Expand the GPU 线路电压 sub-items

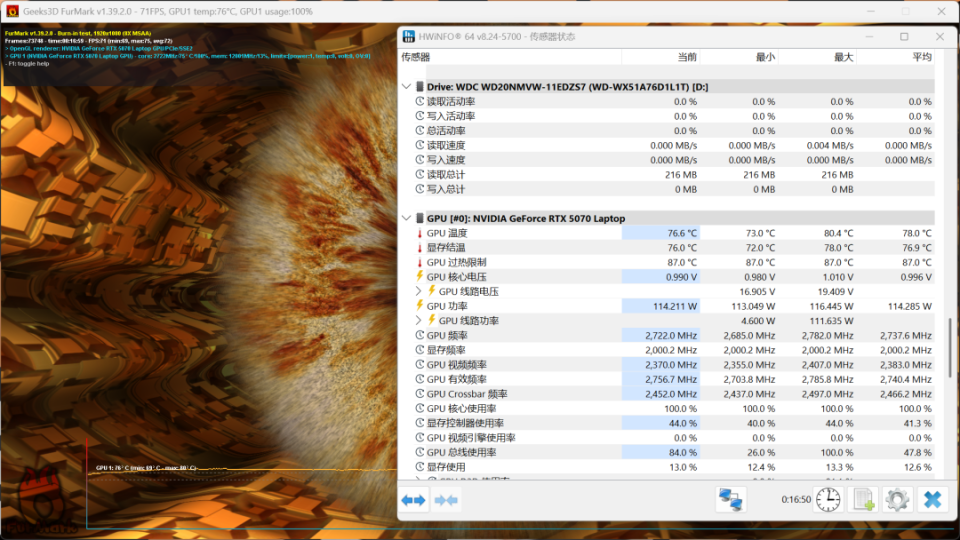click(419, 291)
